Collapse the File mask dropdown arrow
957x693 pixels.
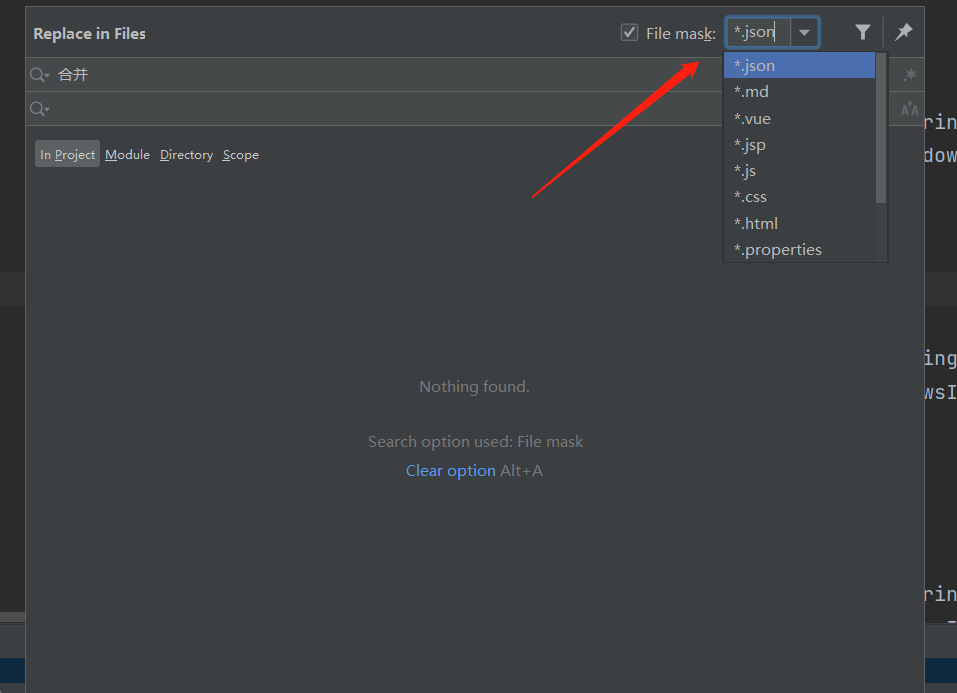[x=804, y=32]
